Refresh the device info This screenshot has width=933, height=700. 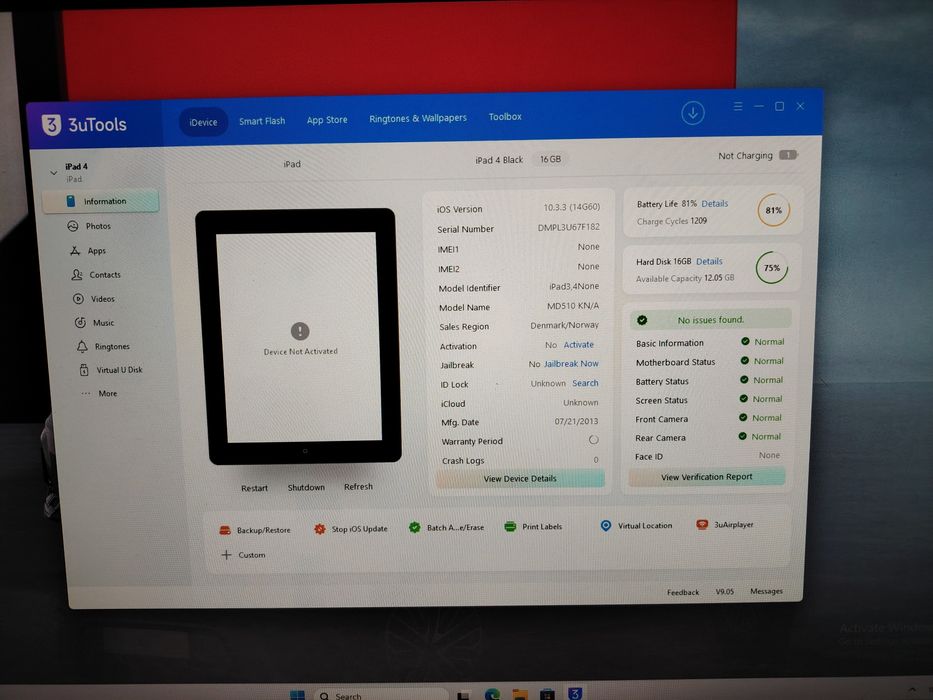(x=358, y=487)
